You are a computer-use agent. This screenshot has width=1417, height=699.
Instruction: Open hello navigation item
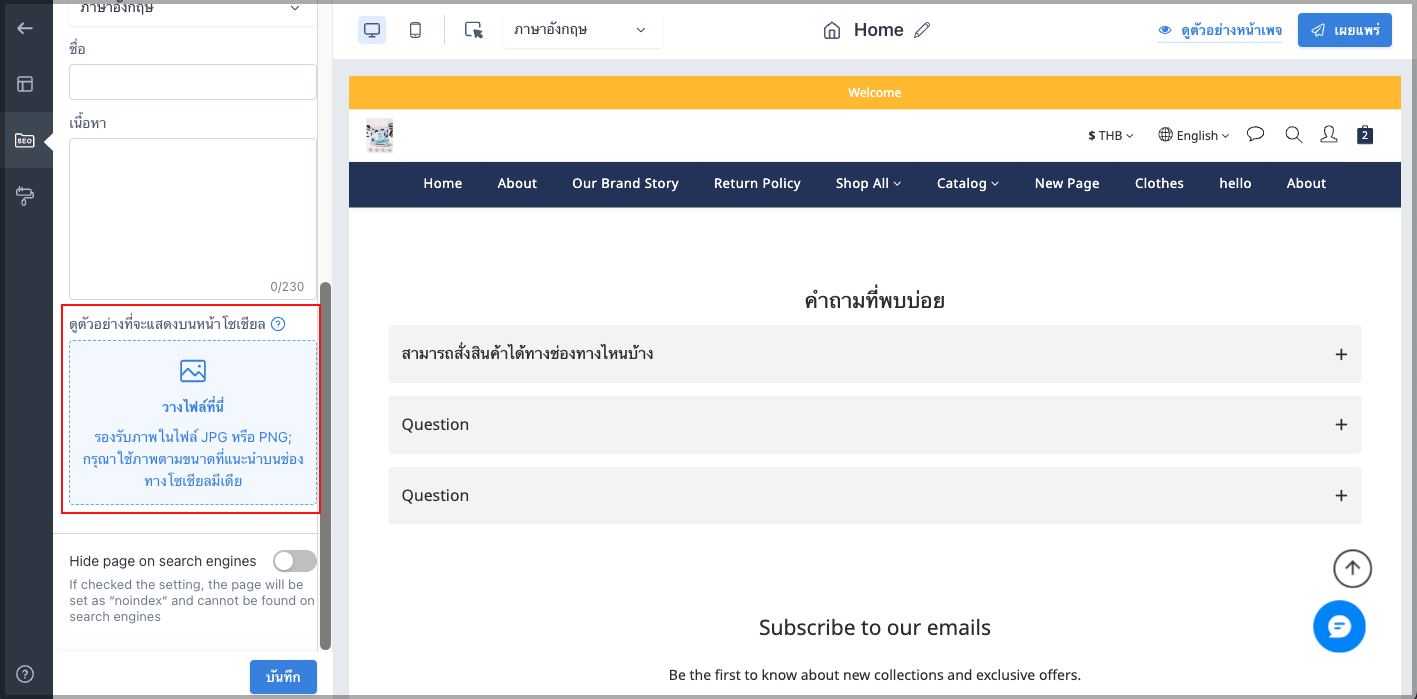[1235, 183]
